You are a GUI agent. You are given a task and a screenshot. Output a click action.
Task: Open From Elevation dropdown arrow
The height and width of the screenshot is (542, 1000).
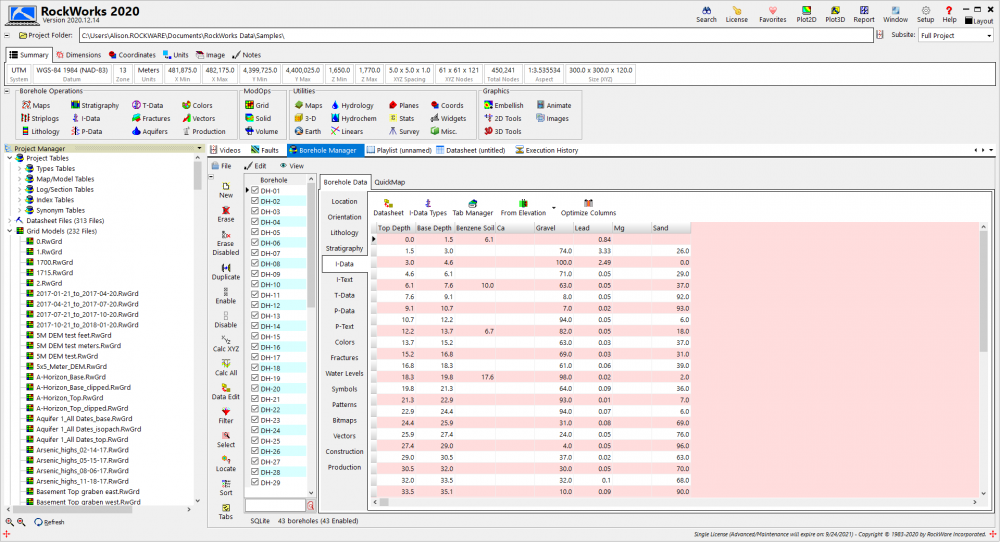[x=554, y=208]
